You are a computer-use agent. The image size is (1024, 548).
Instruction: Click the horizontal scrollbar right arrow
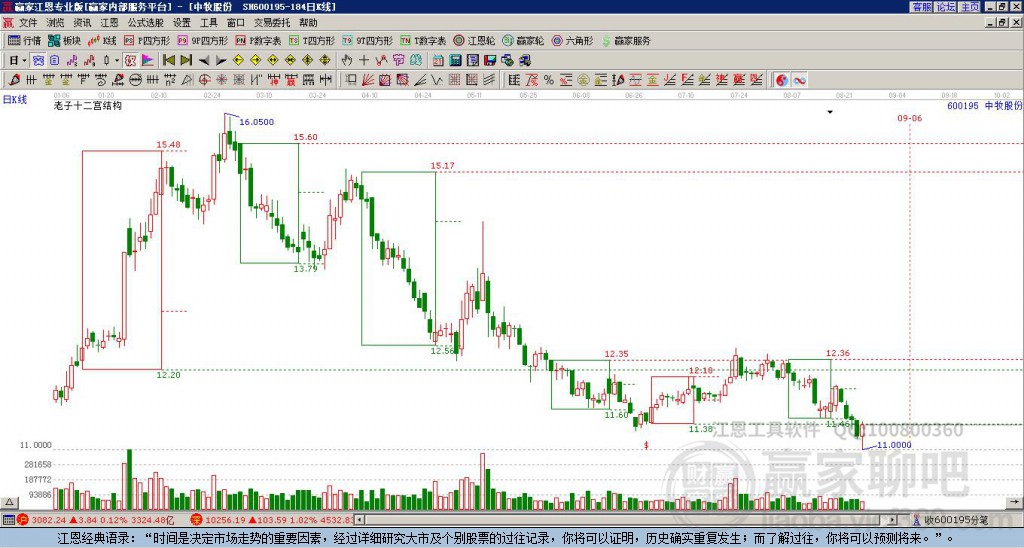point(893,520)
